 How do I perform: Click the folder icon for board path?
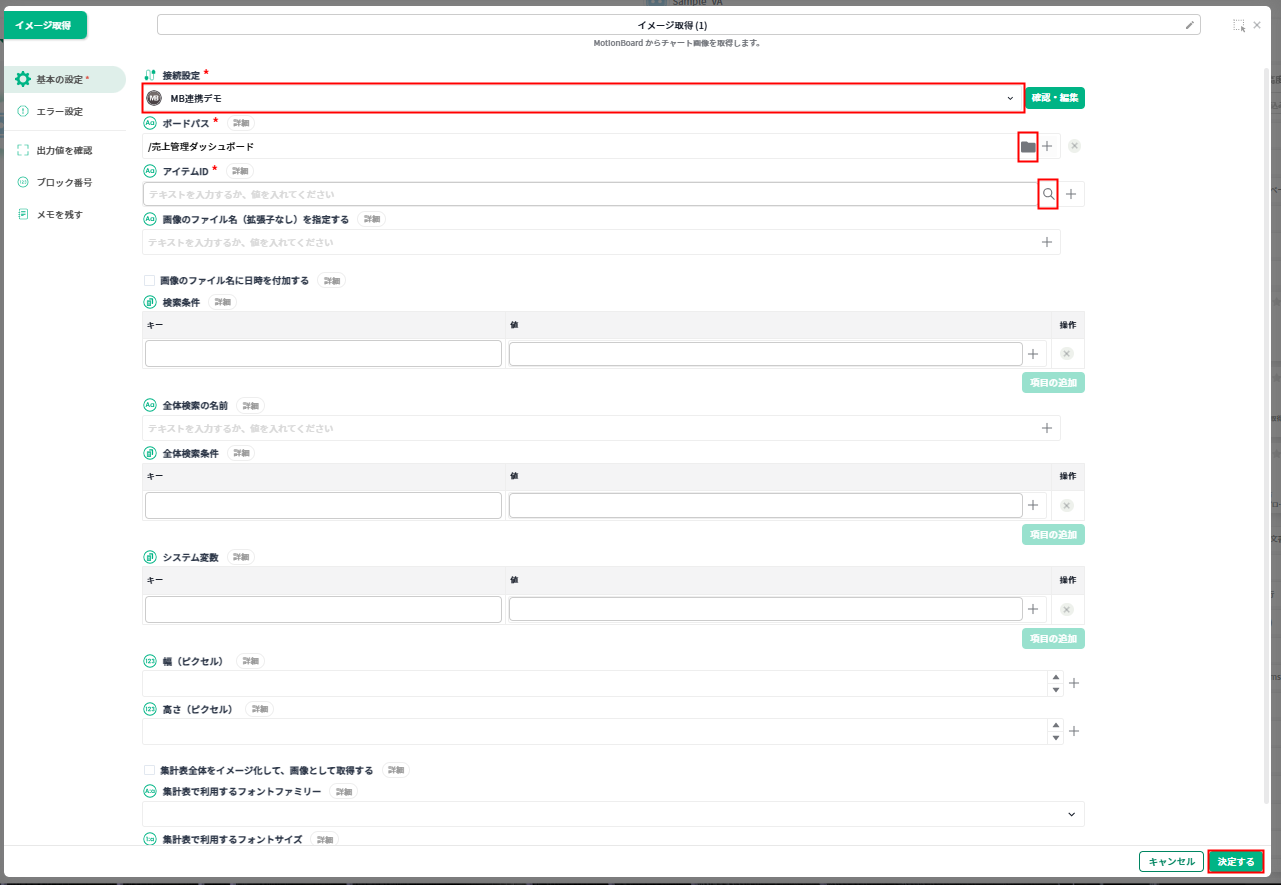(1028, 146)
